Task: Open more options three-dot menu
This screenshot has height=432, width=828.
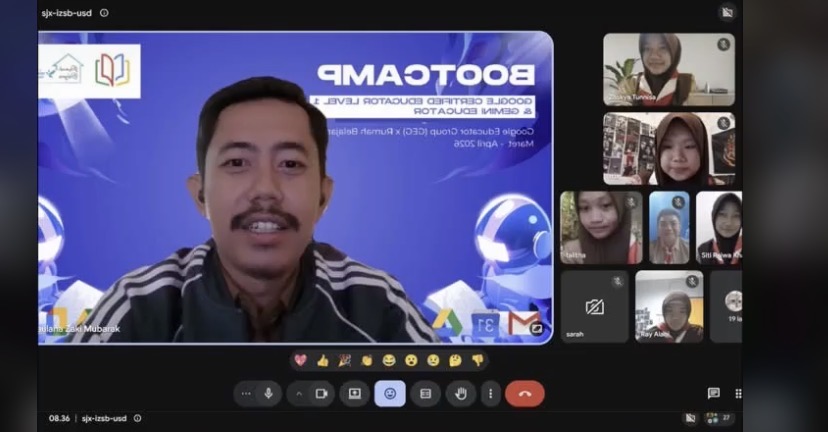Action: coord(491,394)
